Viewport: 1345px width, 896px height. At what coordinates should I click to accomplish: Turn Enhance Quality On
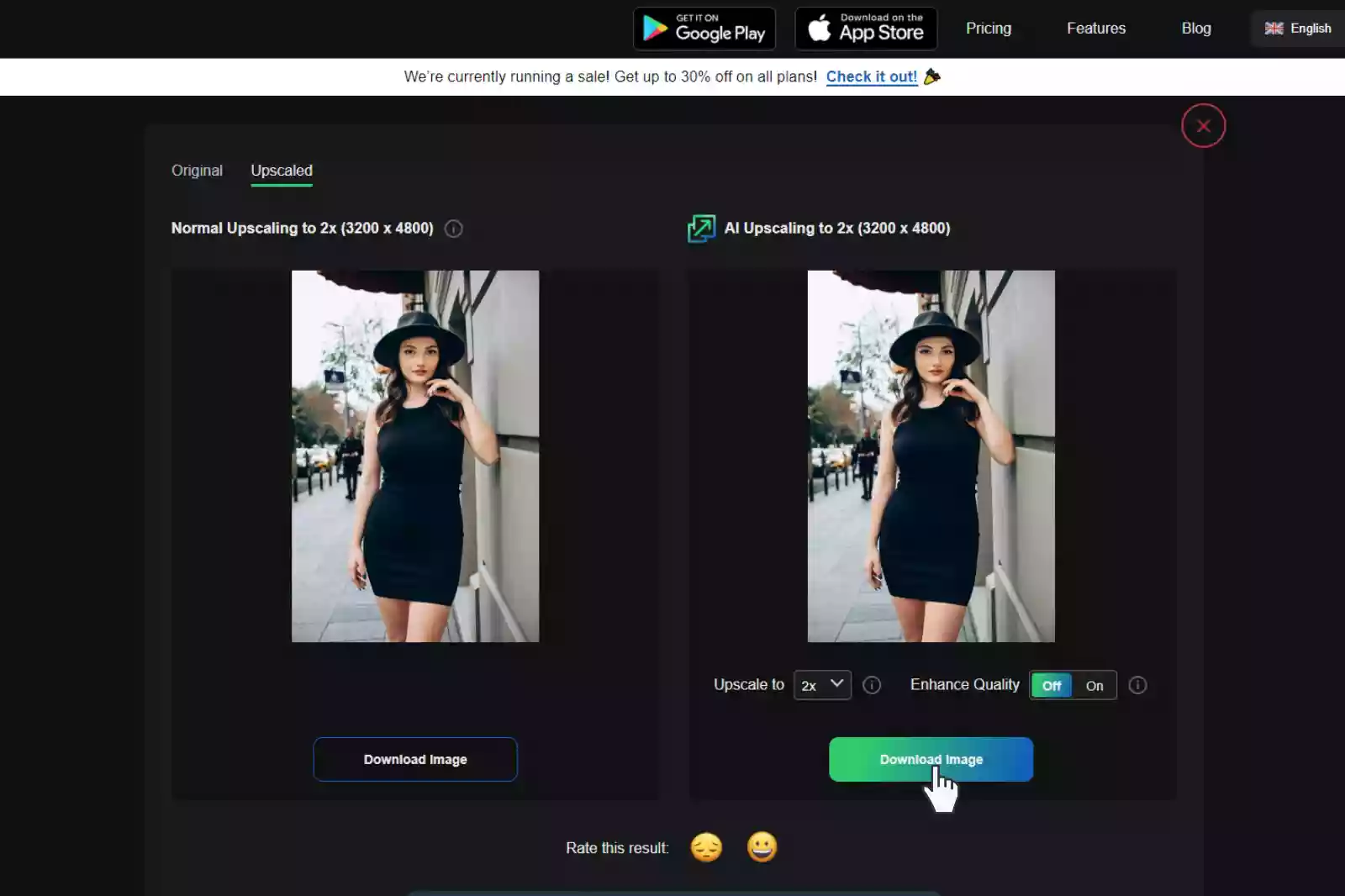pyautogui.click(x=1094, y=686)
